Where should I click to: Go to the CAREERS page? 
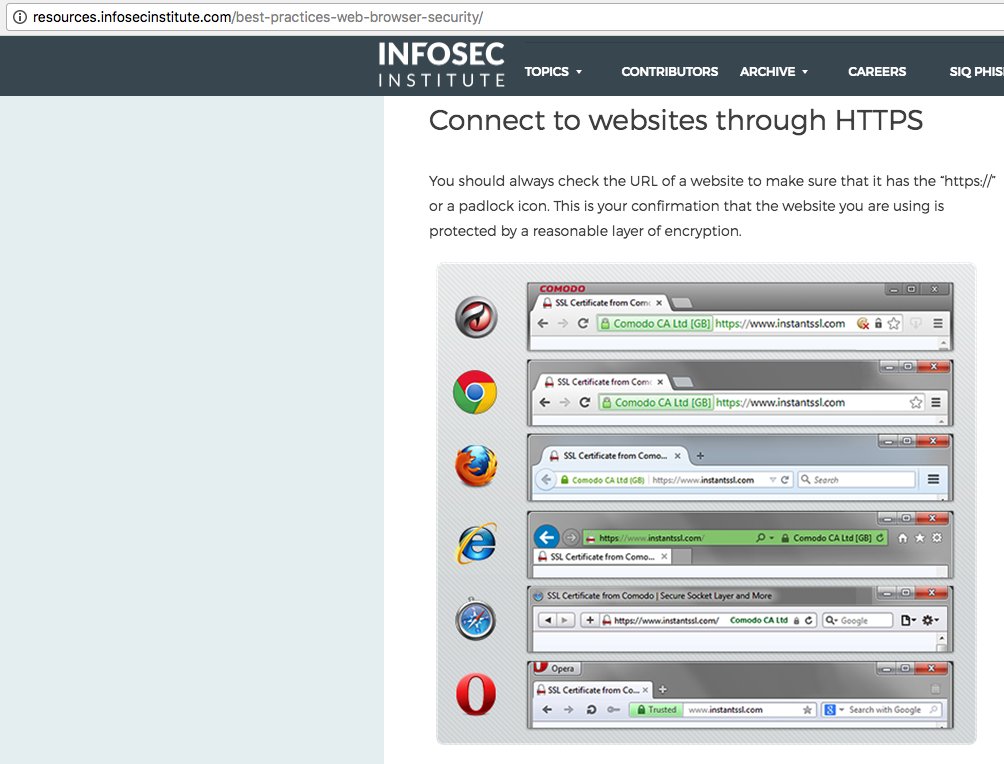[x=877, y=72]
